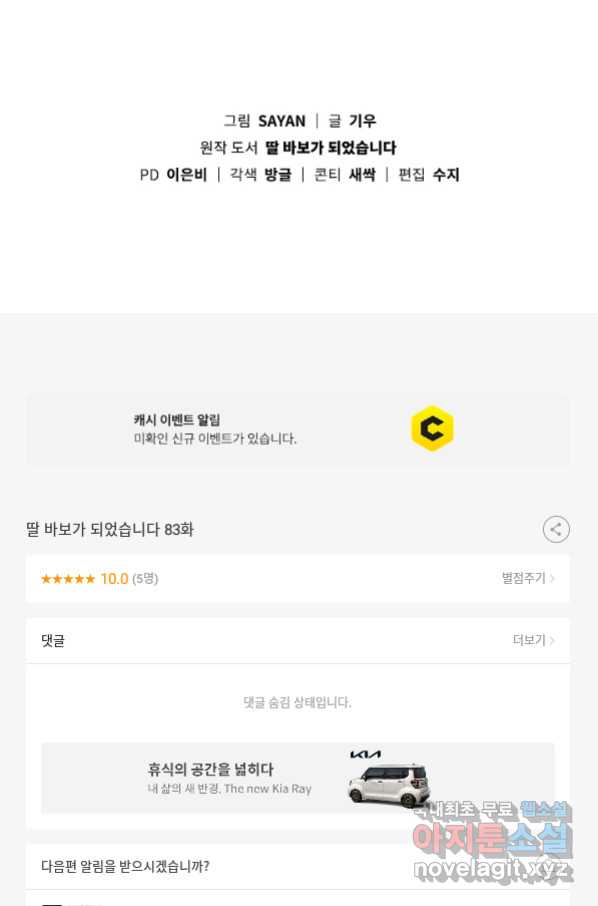Expand comments with 더보기
The width and height of the screenshot is (598, 906).
[529, 640]
